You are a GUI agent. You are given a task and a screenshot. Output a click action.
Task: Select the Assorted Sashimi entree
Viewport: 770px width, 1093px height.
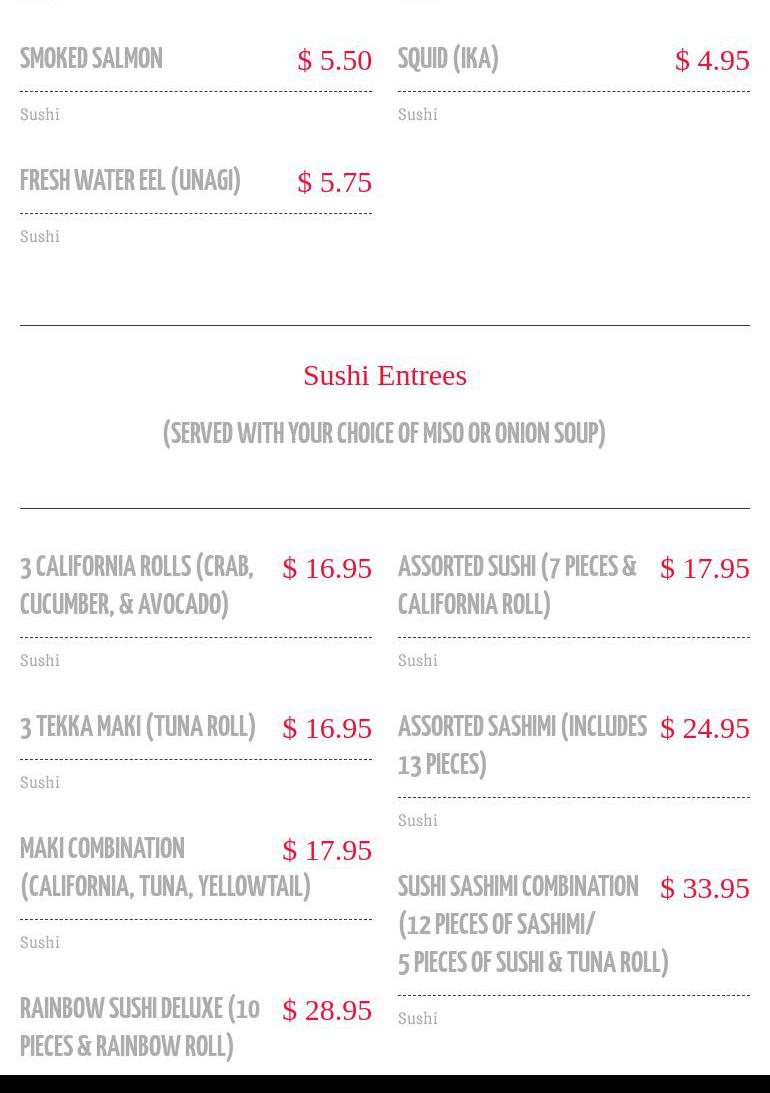click(522, 746)
